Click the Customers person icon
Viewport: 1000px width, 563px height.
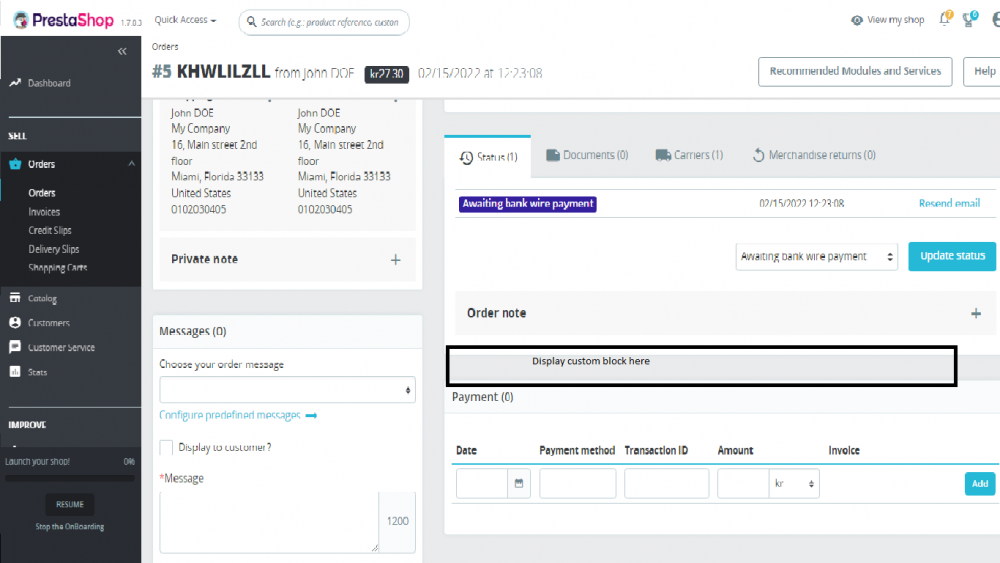[x=15, y=323]
